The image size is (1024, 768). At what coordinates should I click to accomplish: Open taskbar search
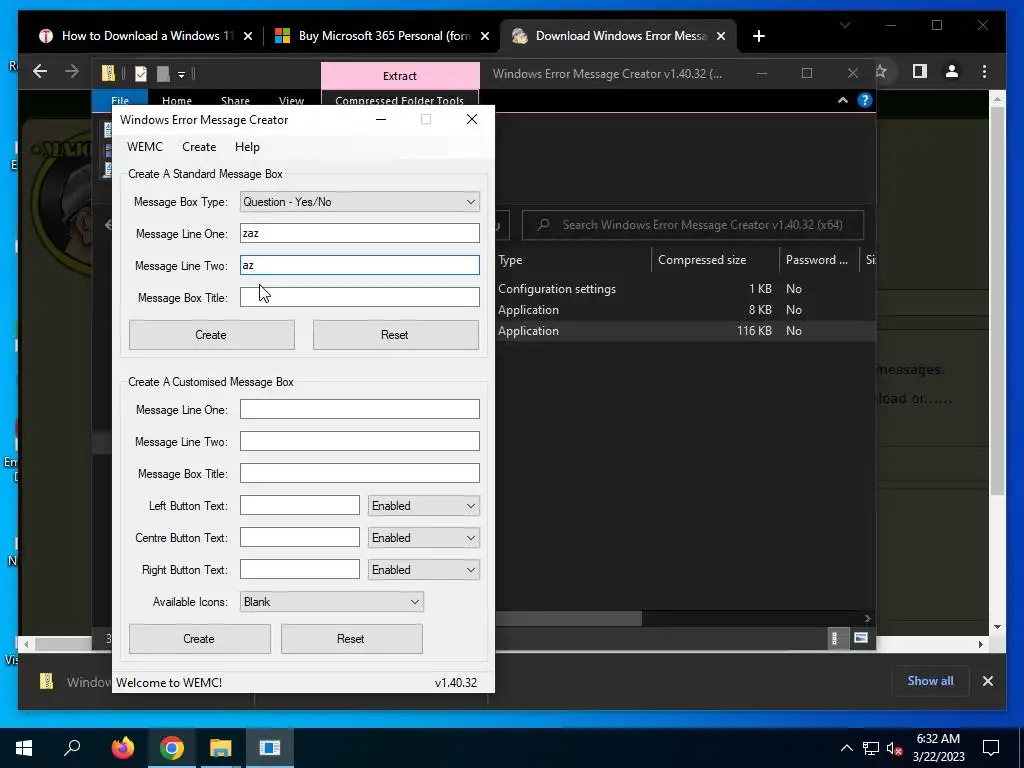point(72,748)
